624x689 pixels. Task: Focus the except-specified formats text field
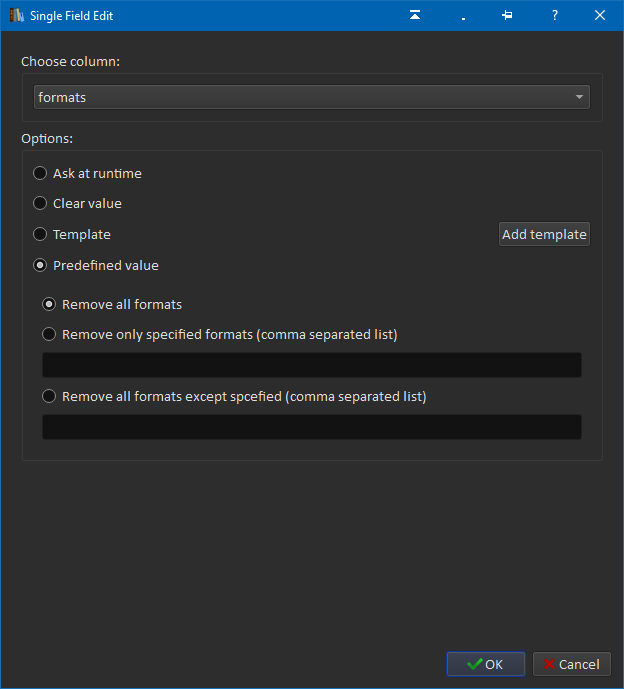click(x=311, y=427)
